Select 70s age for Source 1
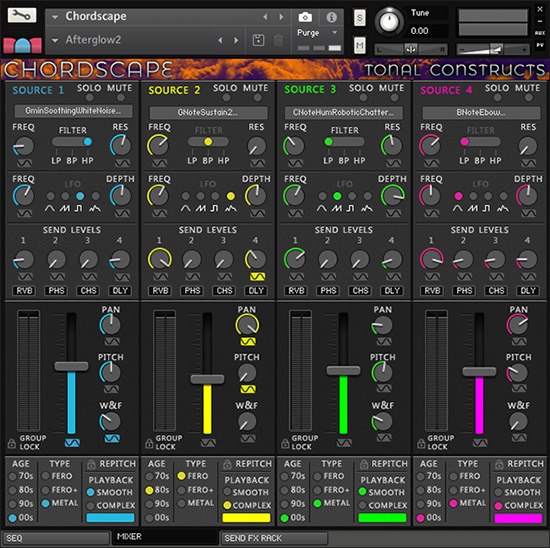 (x=13, y=476)
